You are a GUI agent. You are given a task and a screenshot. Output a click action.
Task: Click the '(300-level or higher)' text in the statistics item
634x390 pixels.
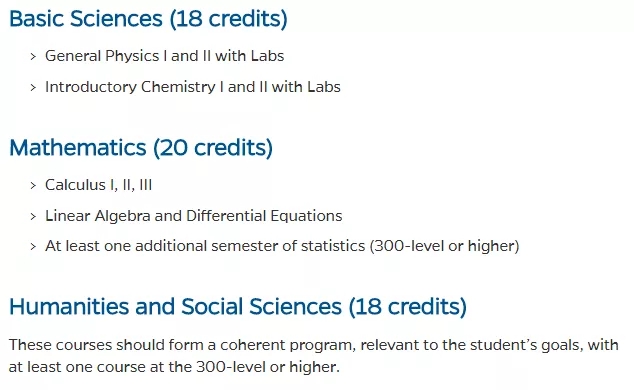click(444, 246)
